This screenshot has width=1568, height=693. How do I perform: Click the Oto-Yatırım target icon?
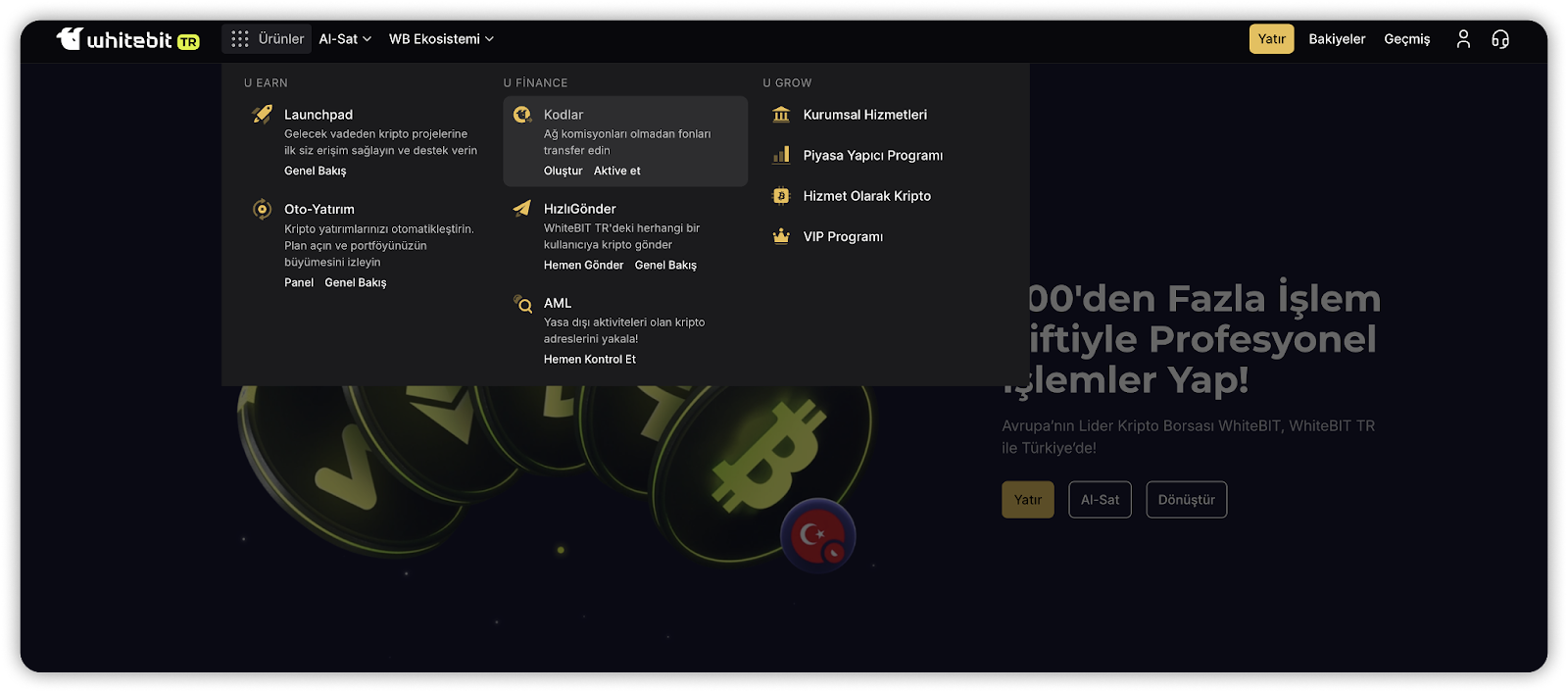coord(263,209)
